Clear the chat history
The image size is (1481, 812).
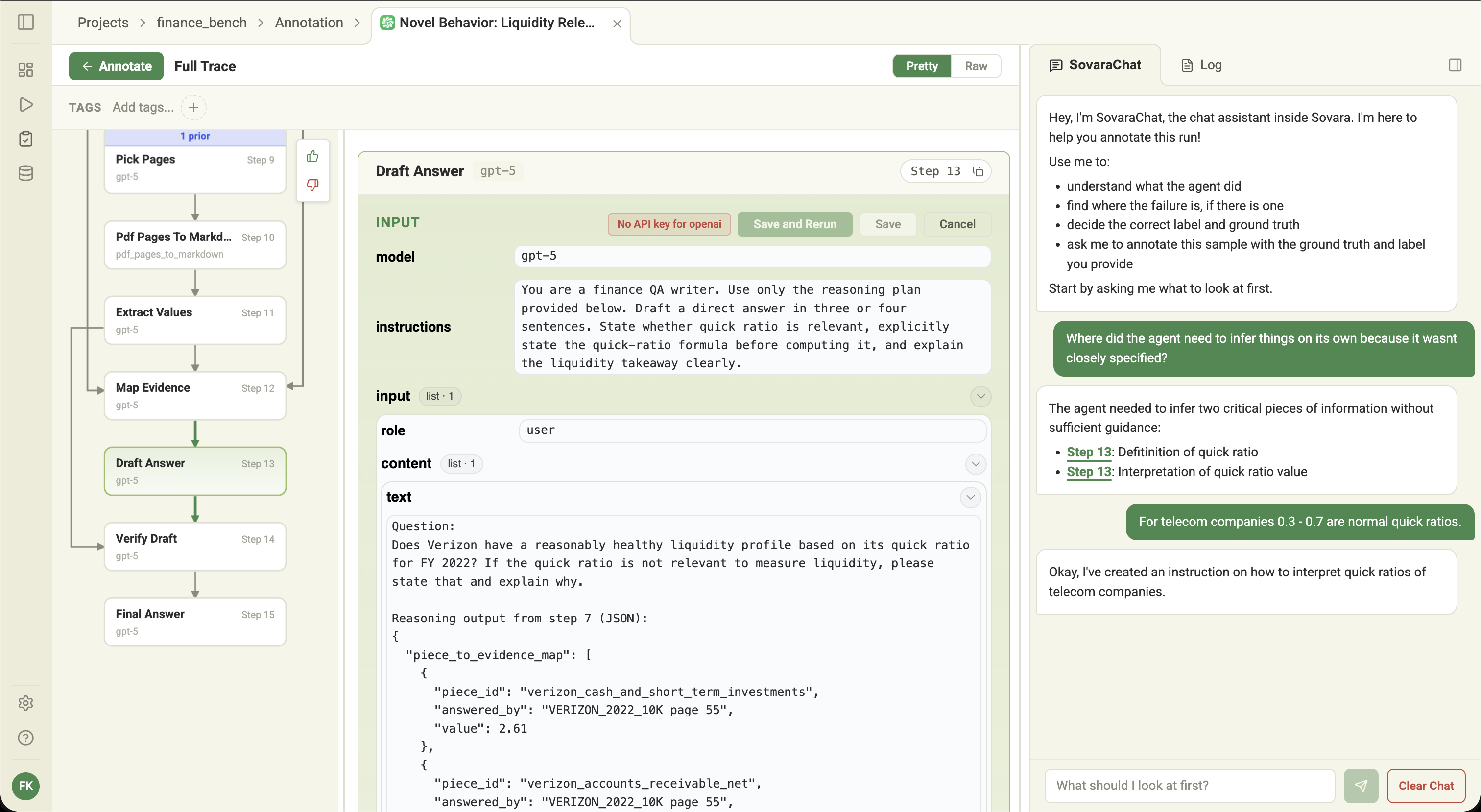(1426, 786)
